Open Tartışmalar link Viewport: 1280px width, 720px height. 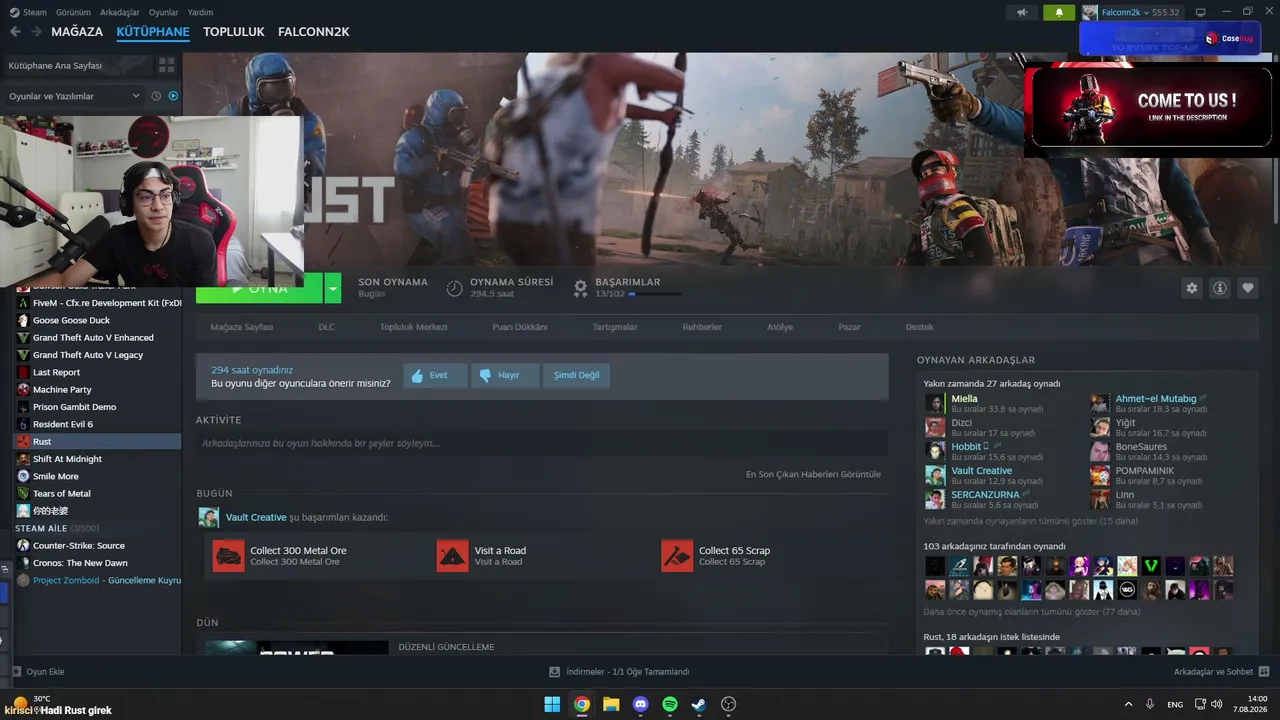[x=615, y=327]
